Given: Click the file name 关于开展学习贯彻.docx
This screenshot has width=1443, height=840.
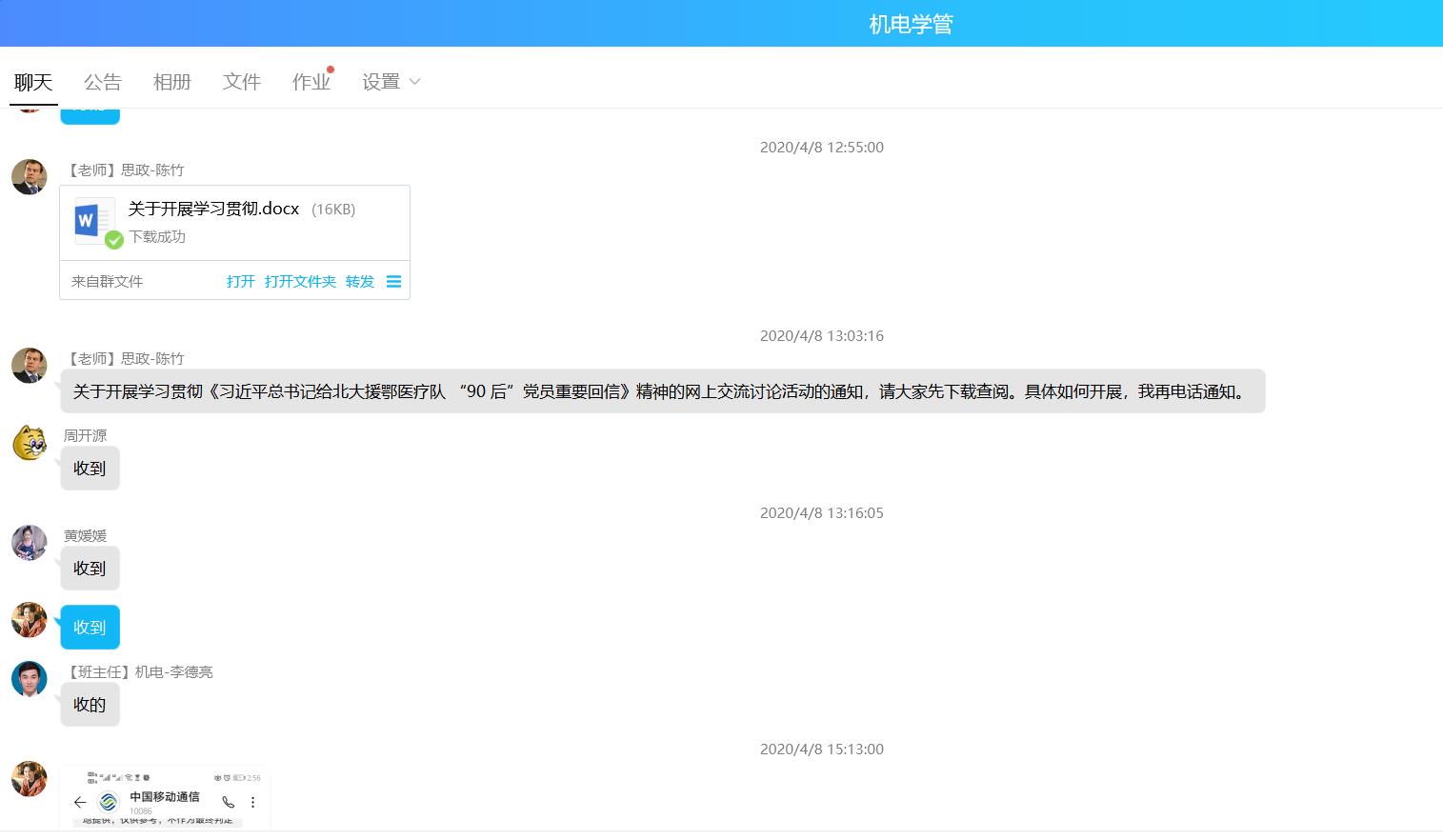Looking at the screenshot, I should coord(213,209).
